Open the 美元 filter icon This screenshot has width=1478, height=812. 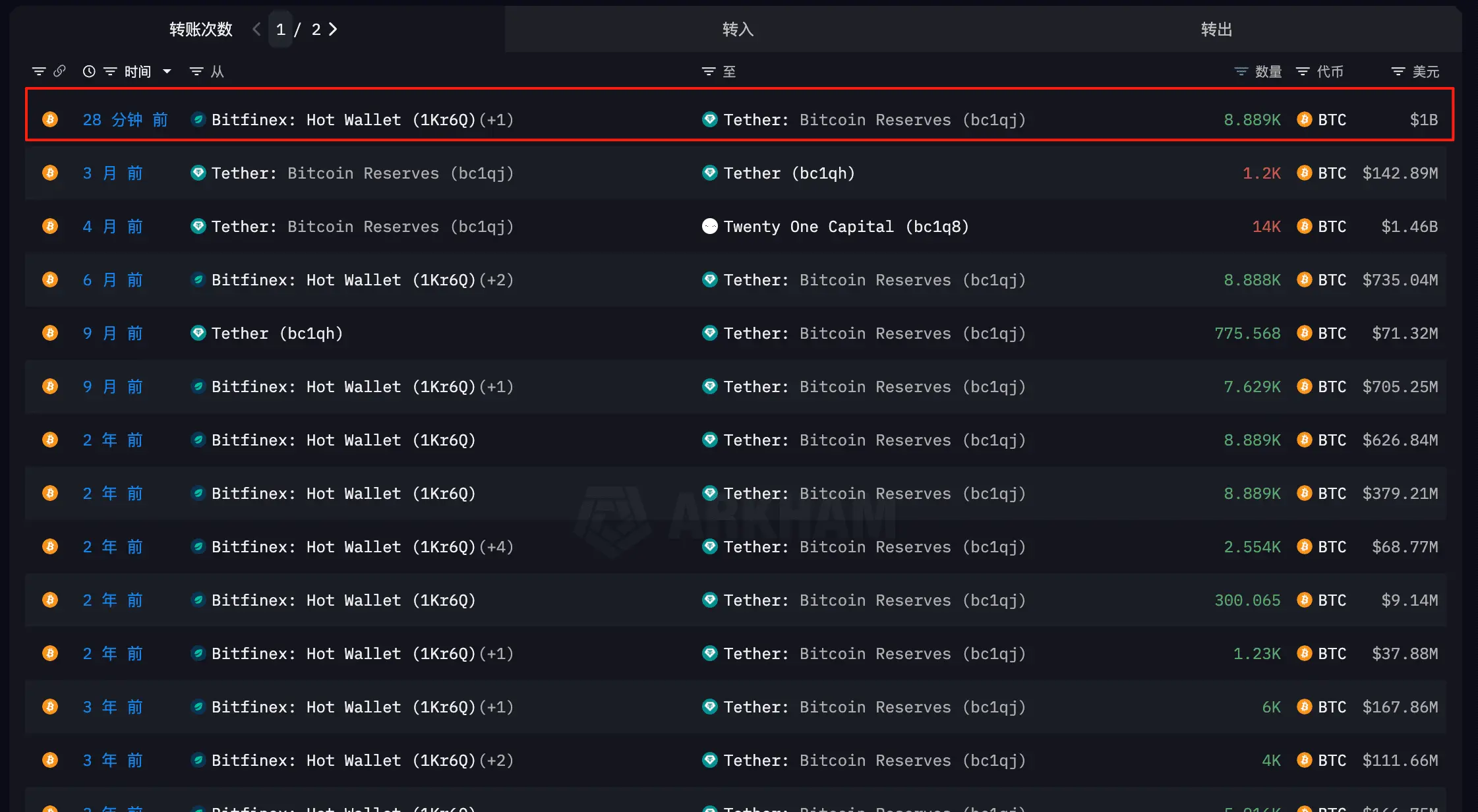1398,71
